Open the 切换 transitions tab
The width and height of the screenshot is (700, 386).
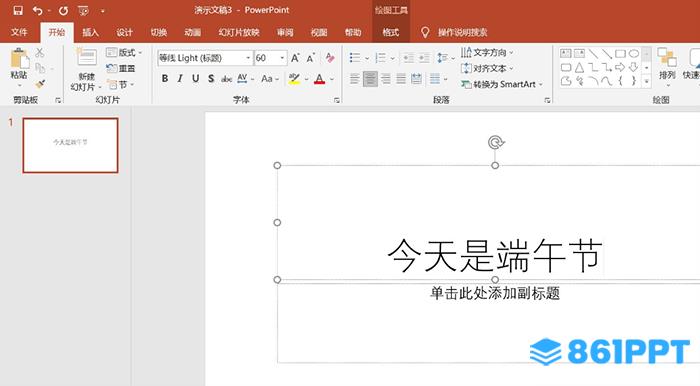pos(158,32)
